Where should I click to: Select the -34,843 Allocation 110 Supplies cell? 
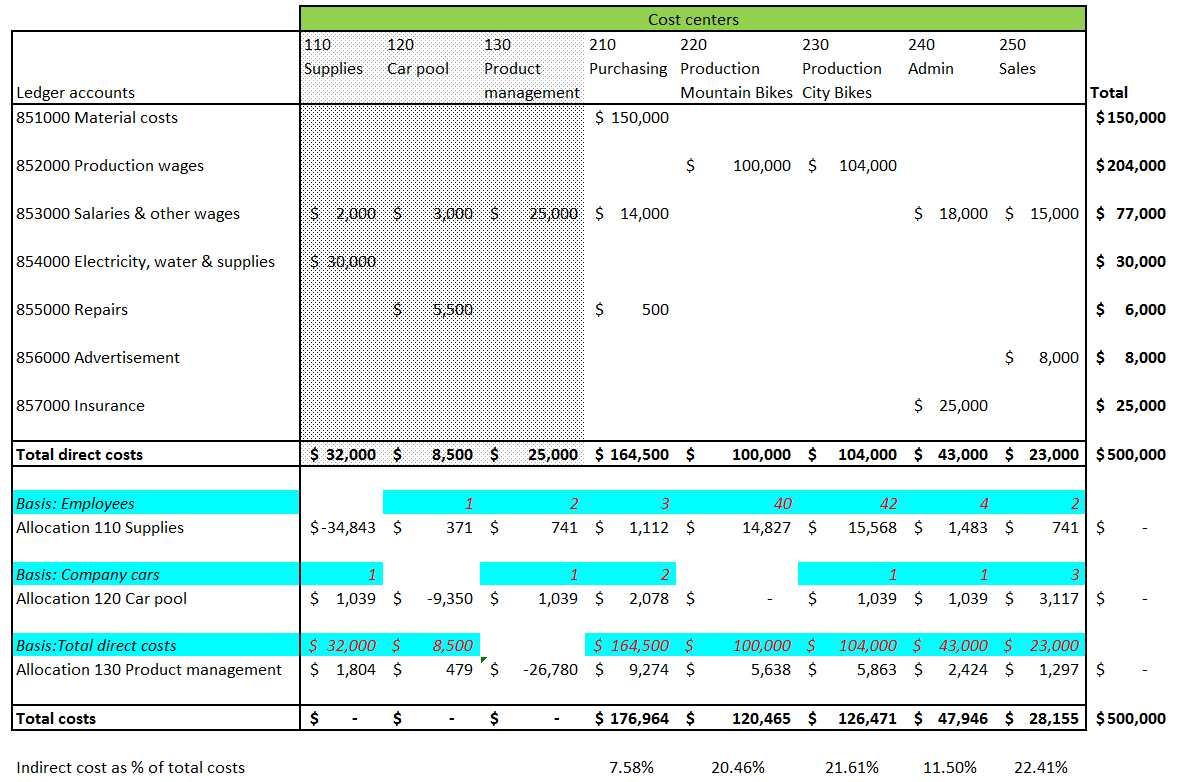click(x=343, y=528)
